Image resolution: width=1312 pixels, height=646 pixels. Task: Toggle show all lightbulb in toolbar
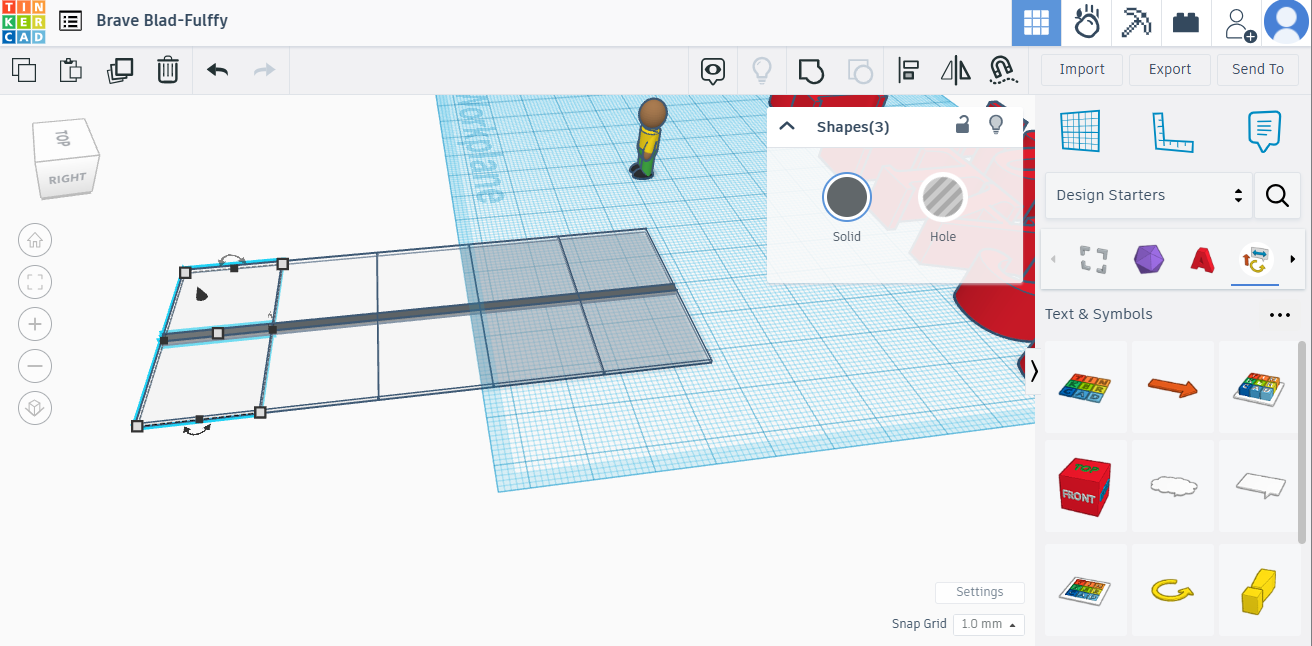pos(762,70)
